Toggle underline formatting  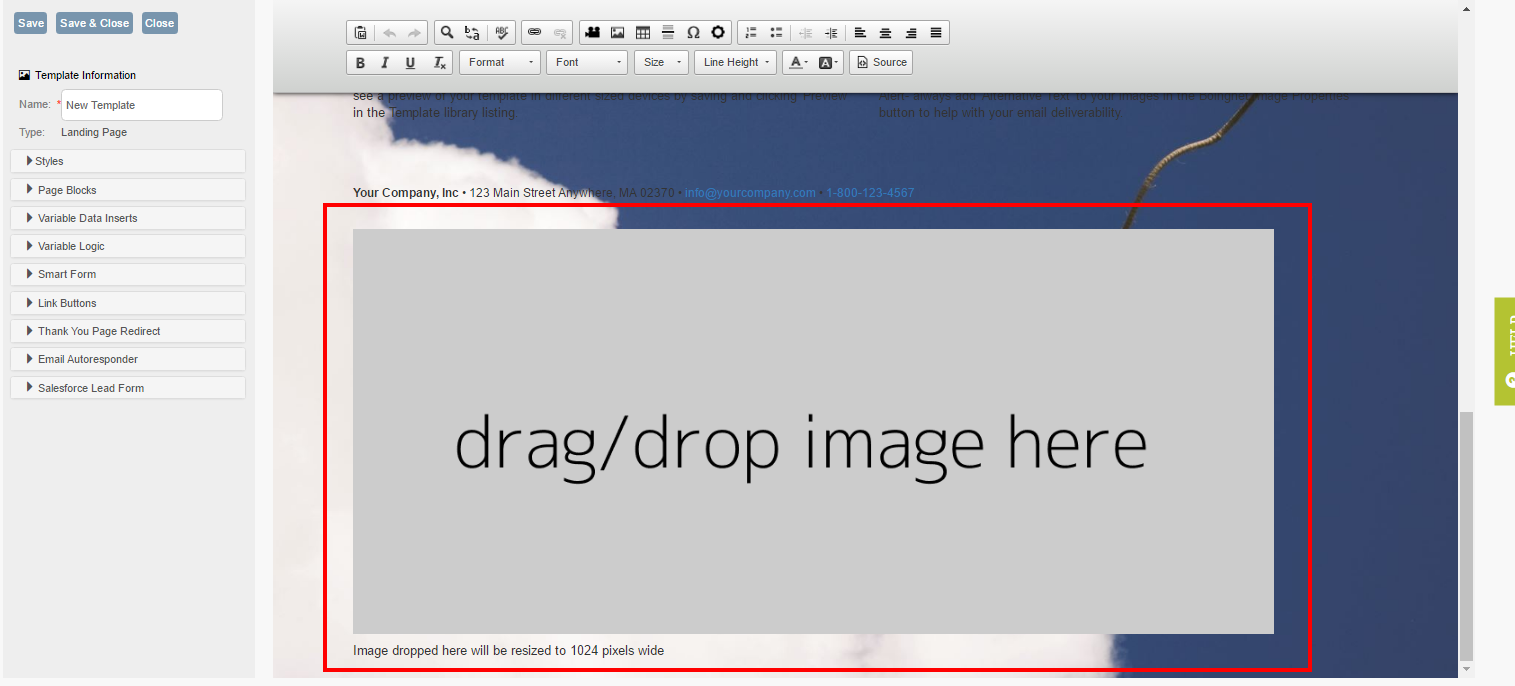(410, 62)
